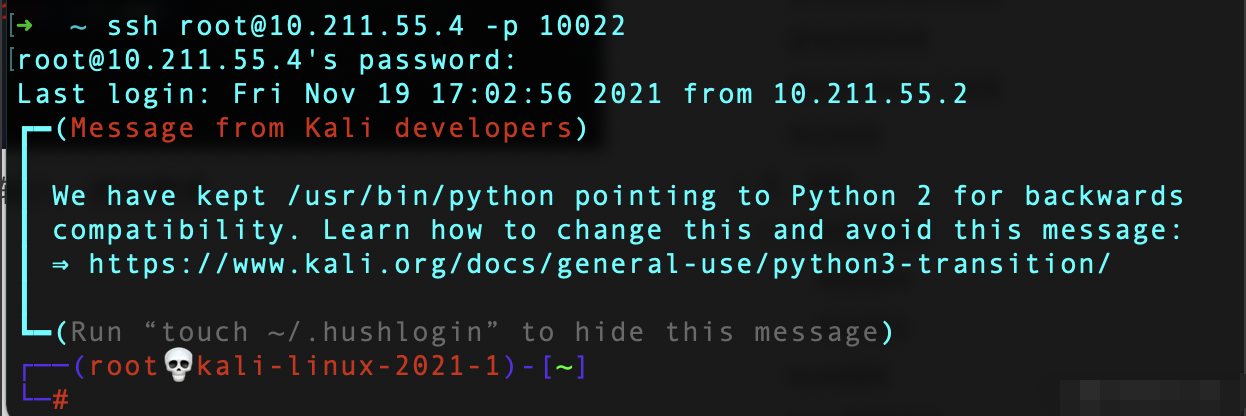Click the double arrow before the URL
Image resolution: width=1246 pixels, height=416 pixels.
coord(60,265)
